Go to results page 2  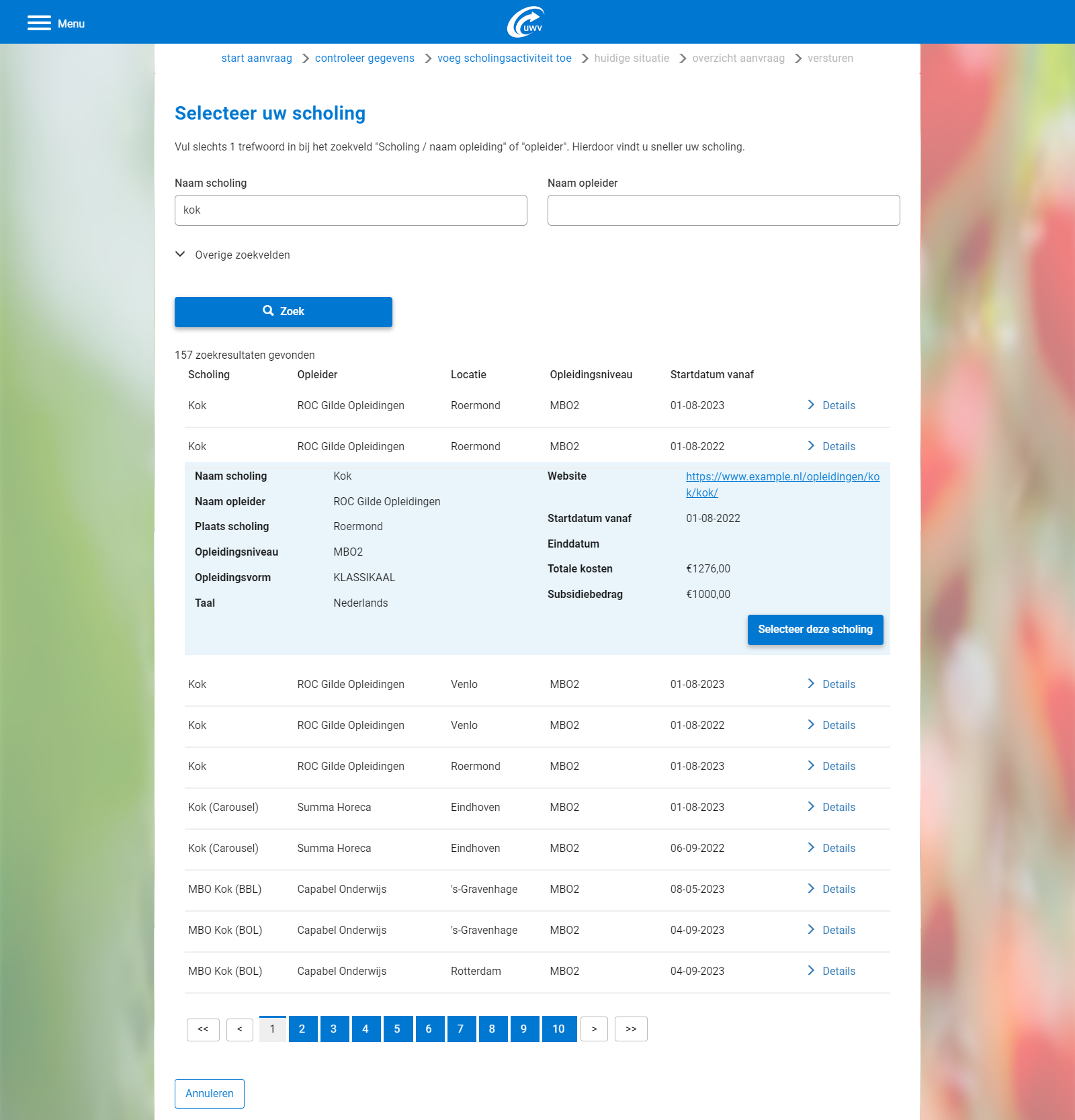302,1029
